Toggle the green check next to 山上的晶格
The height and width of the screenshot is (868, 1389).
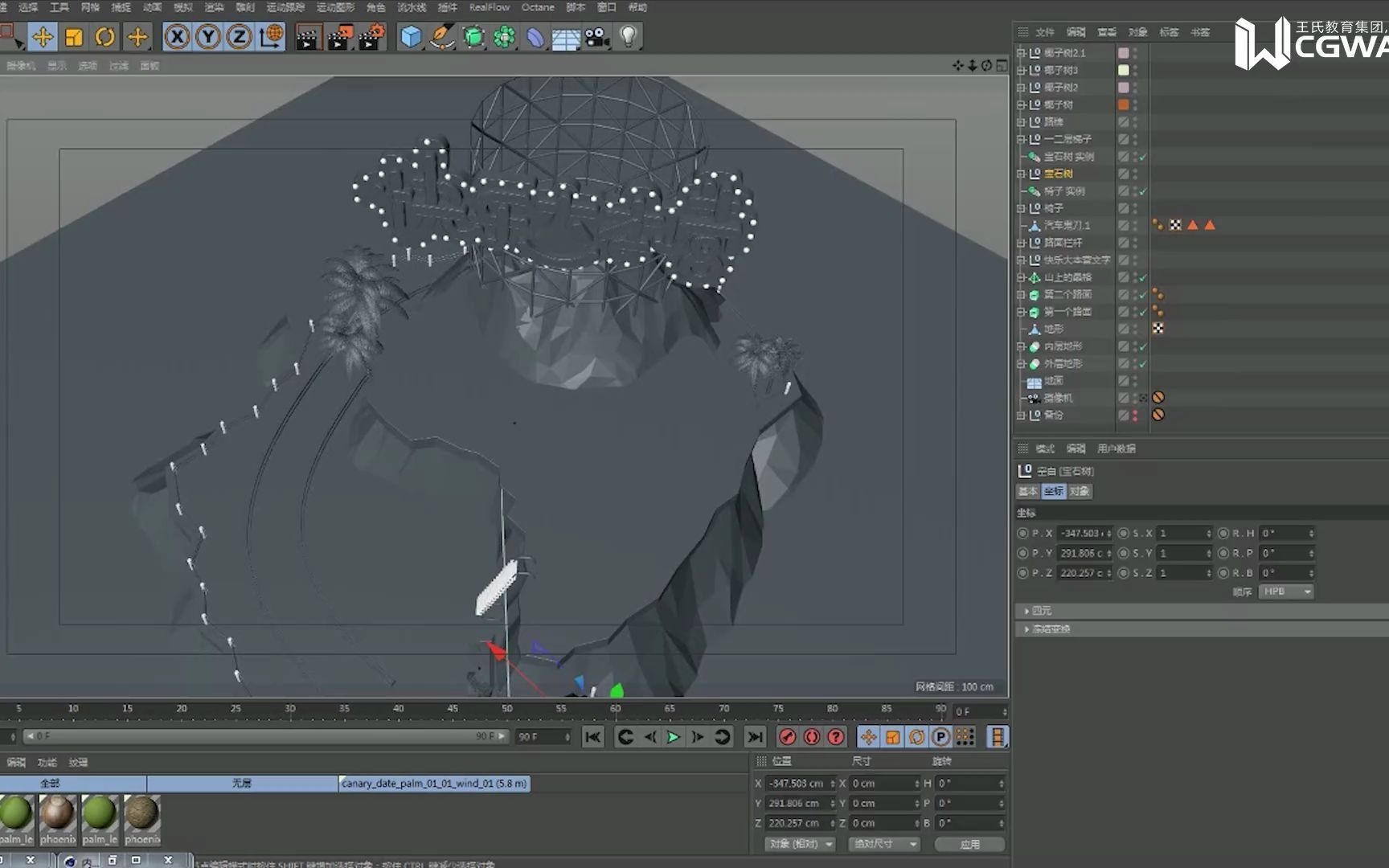point(1141,278)
